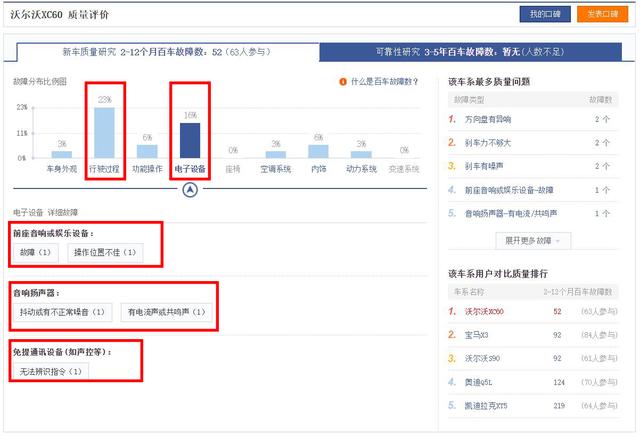Click the 前座音响或娱乐设备 heading
This screenshot has width=640, height=436.
click(53, 234)
